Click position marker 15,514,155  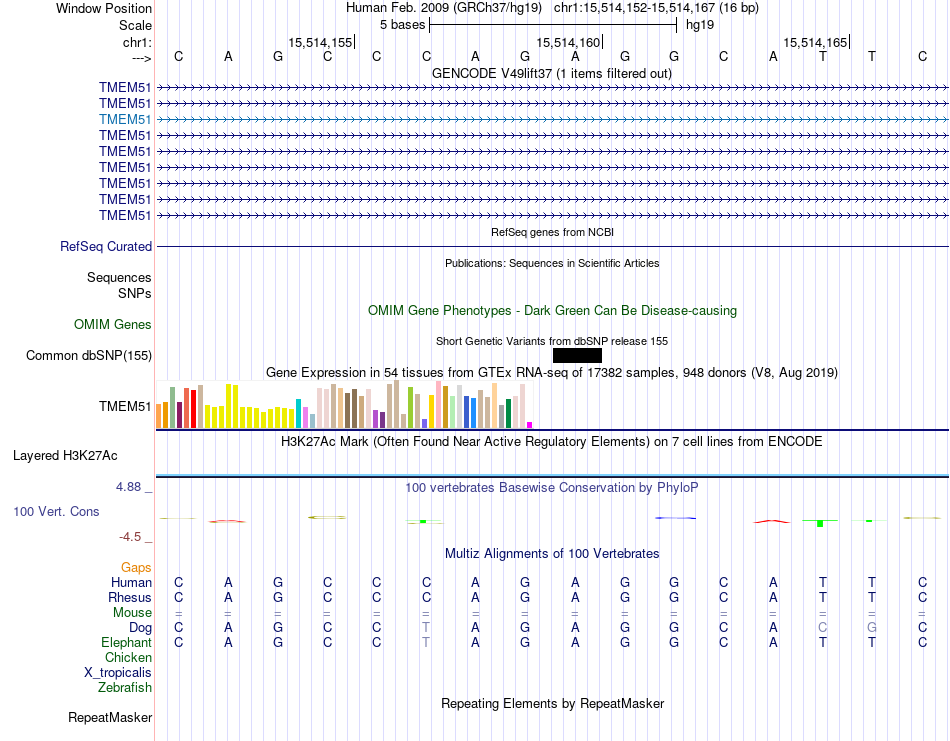(320, 42)
